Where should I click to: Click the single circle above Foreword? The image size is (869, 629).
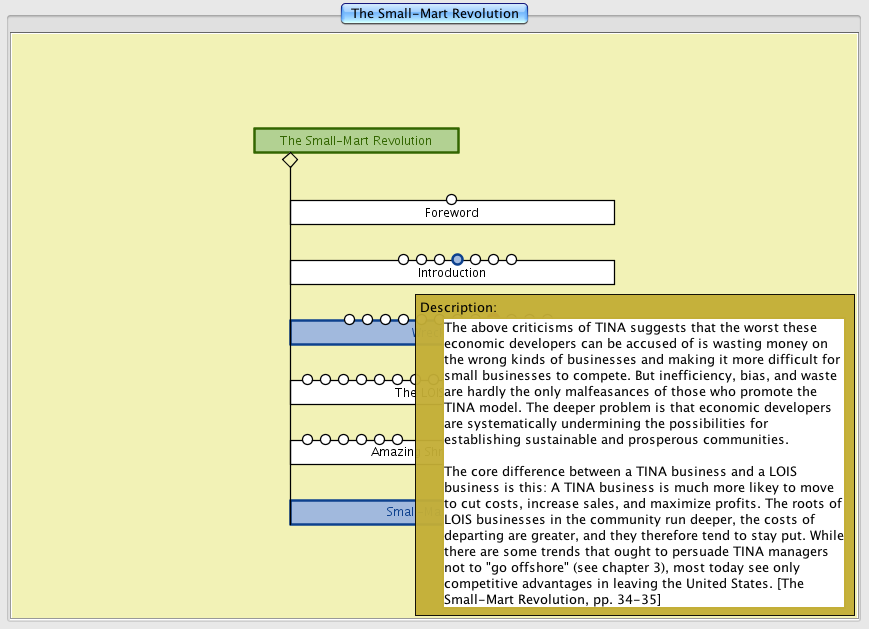tap(451, 200)
